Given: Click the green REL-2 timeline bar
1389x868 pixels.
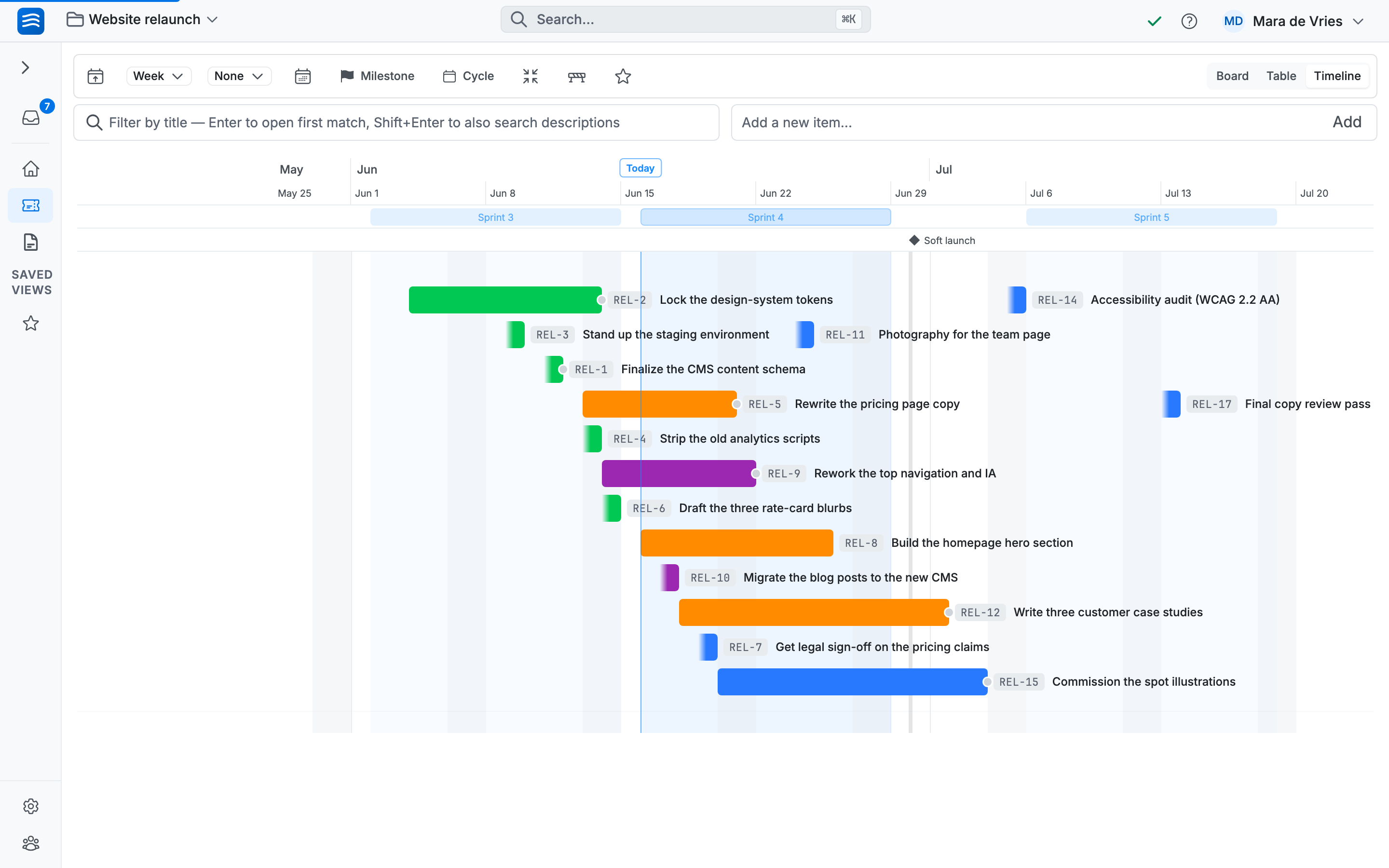Looking at the screenshot, I should click(x=505, y=299).
